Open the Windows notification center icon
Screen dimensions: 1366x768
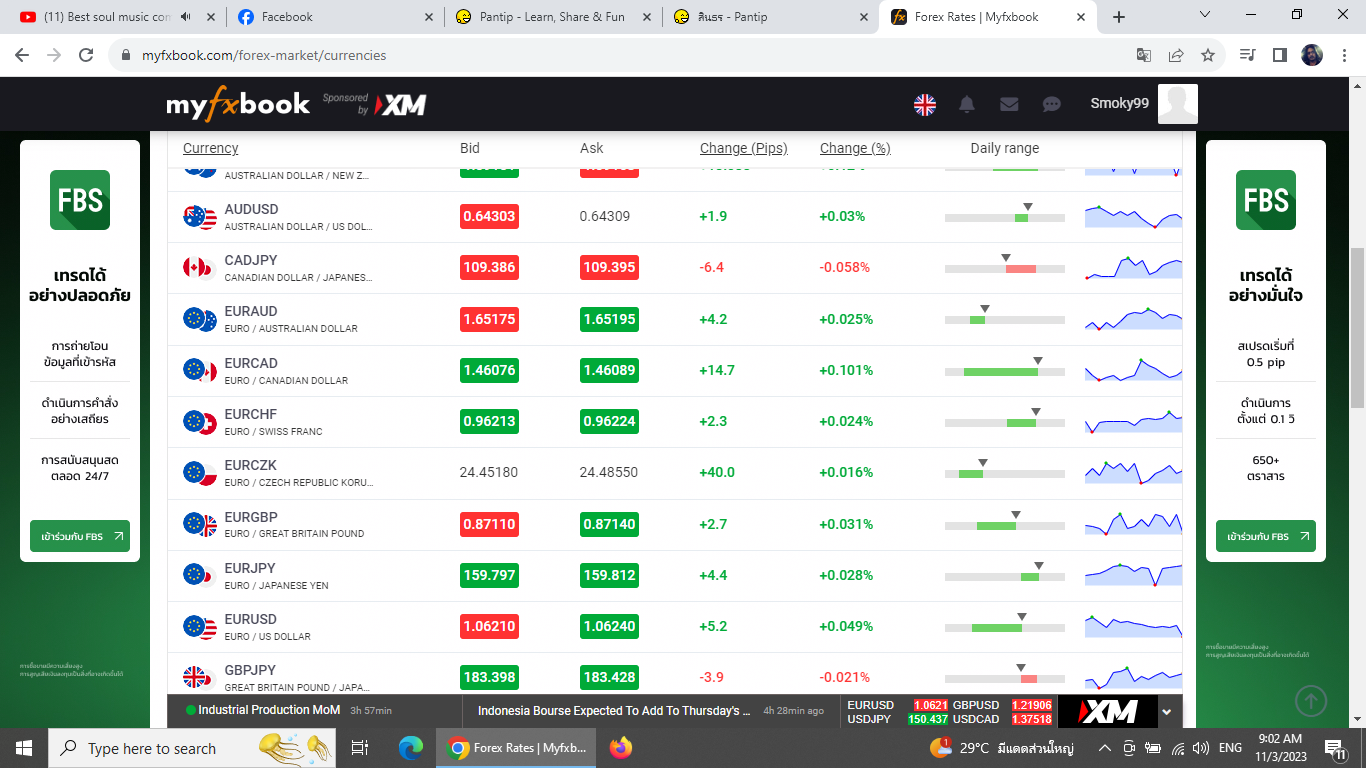(1335, 747)
